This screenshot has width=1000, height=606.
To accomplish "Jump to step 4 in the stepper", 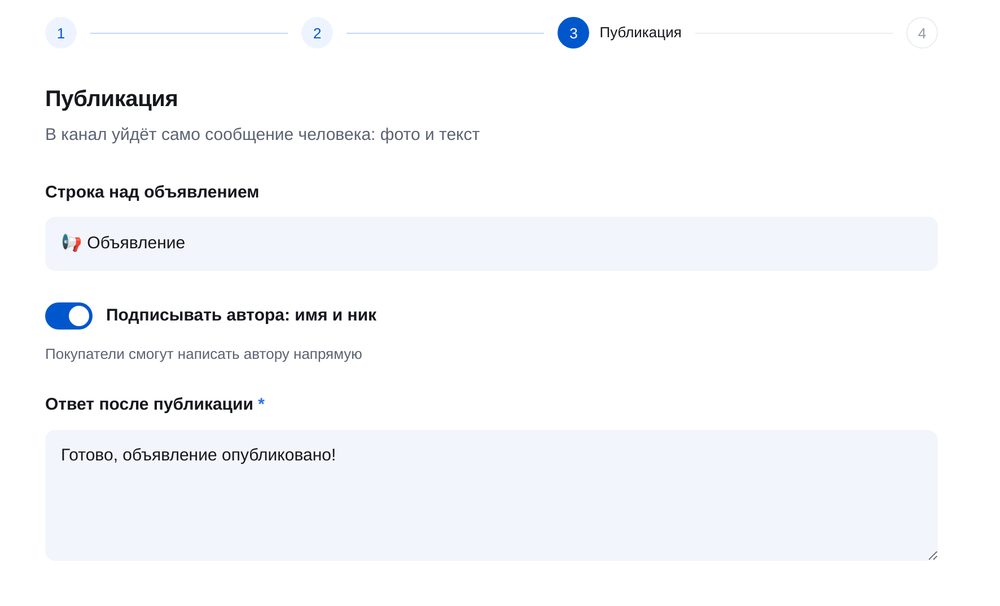I will click(922, 33).
